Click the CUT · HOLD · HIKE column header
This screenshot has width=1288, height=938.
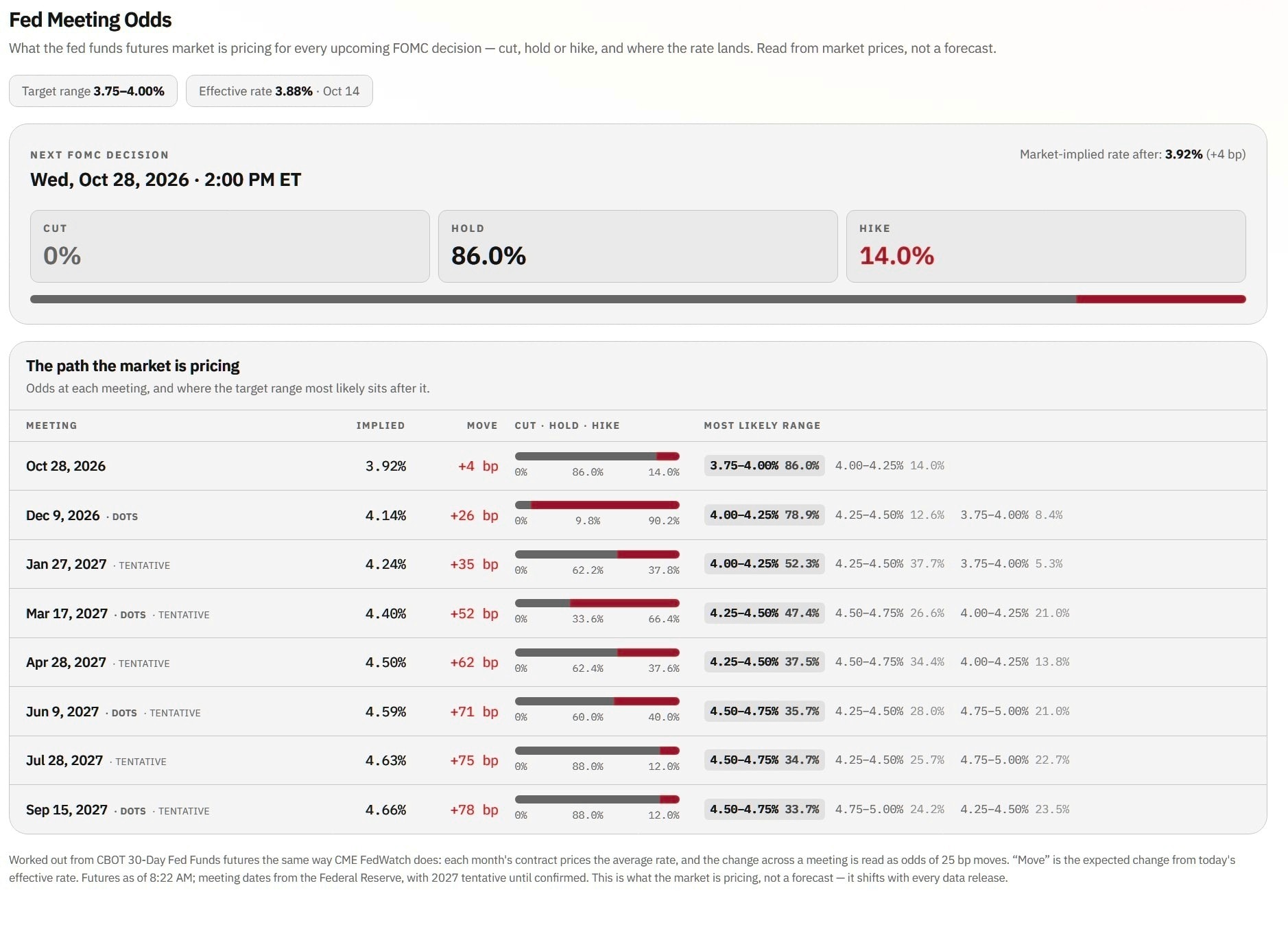567,425
